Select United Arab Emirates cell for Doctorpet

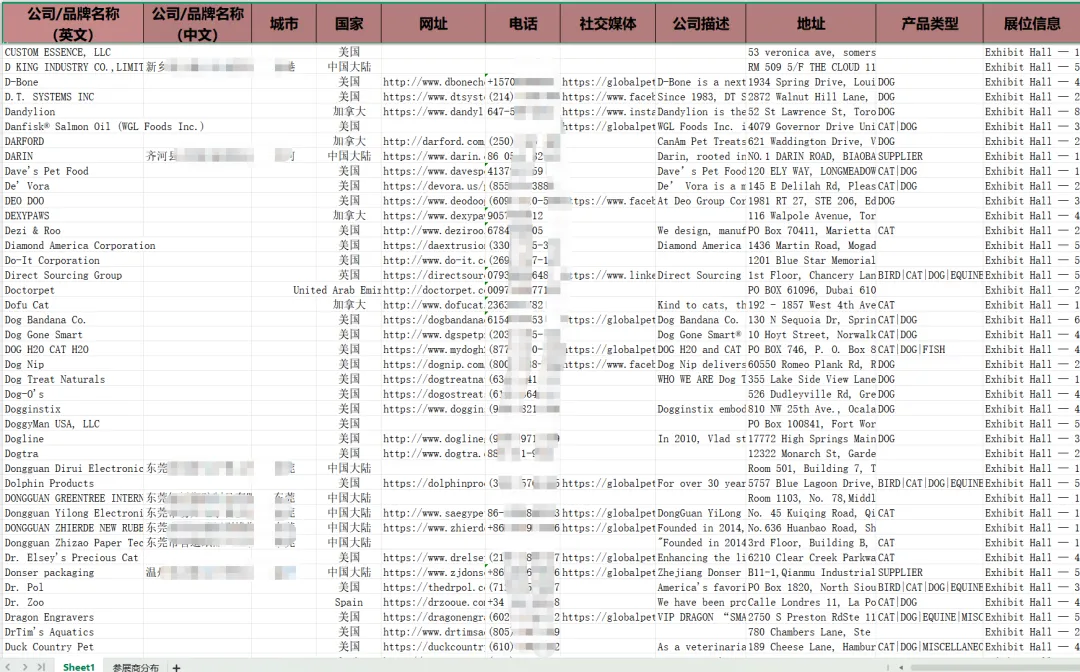coord(337,291)
